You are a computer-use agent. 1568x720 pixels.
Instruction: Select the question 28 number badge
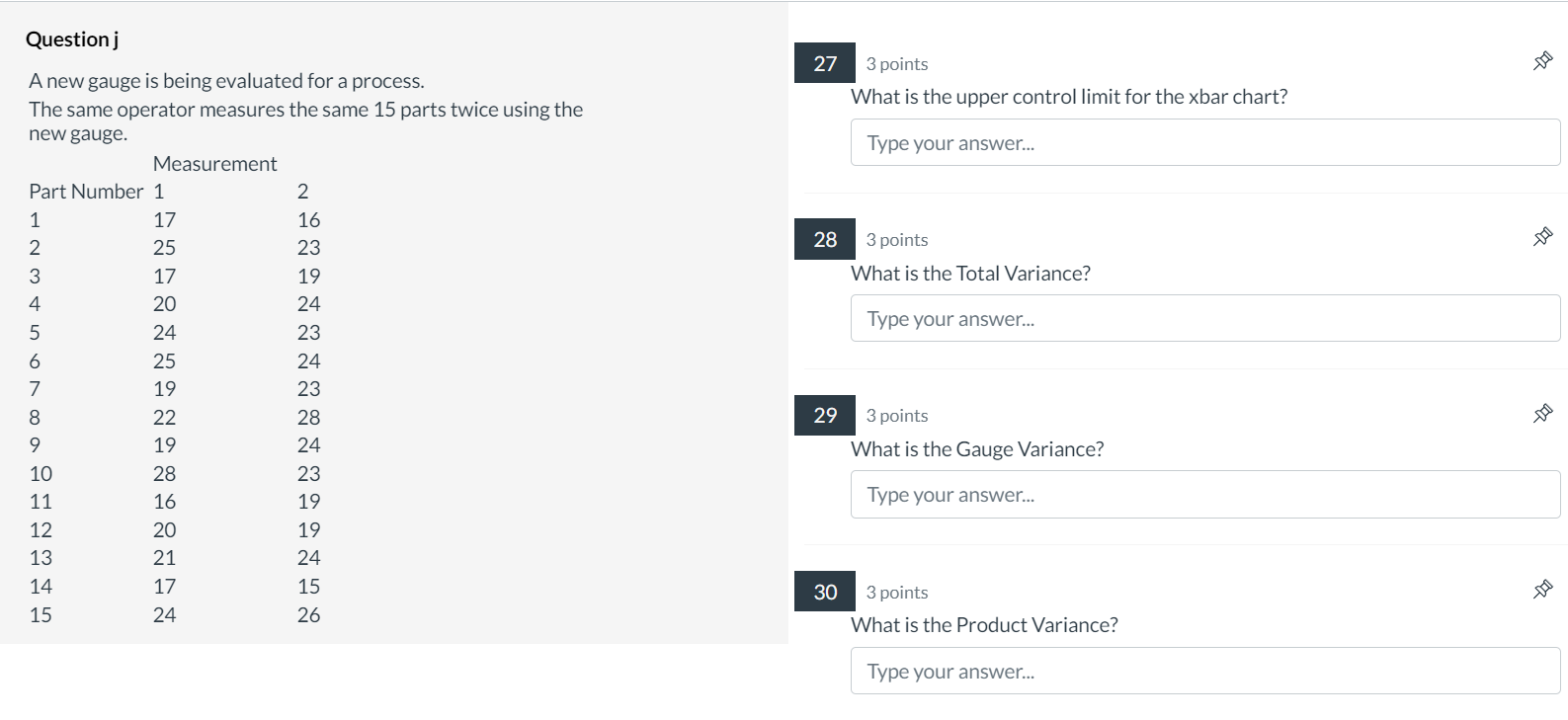pos(825,239)
